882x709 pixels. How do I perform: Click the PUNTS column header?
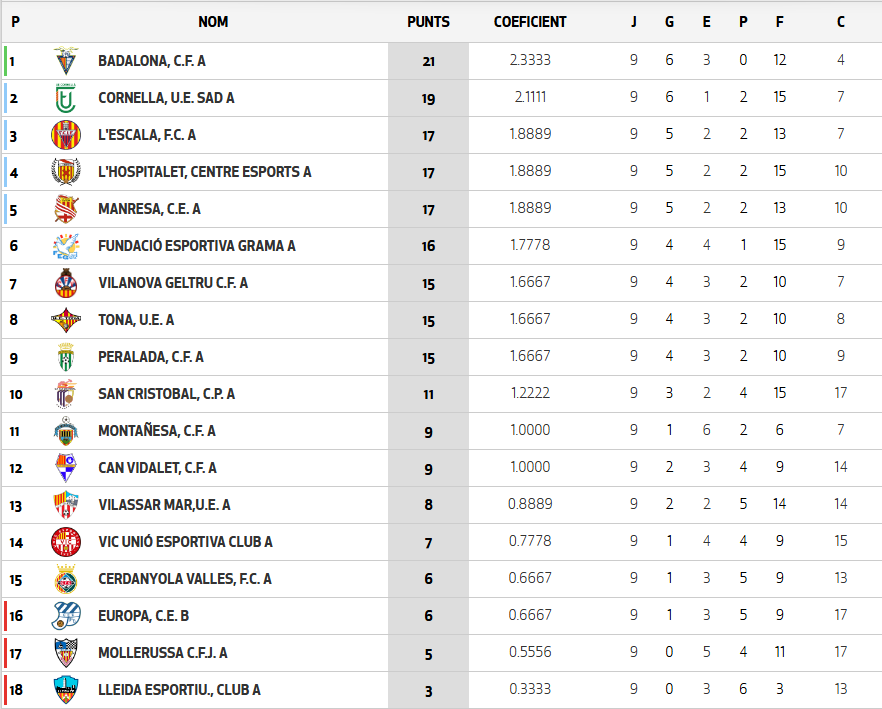click(428, 22)
